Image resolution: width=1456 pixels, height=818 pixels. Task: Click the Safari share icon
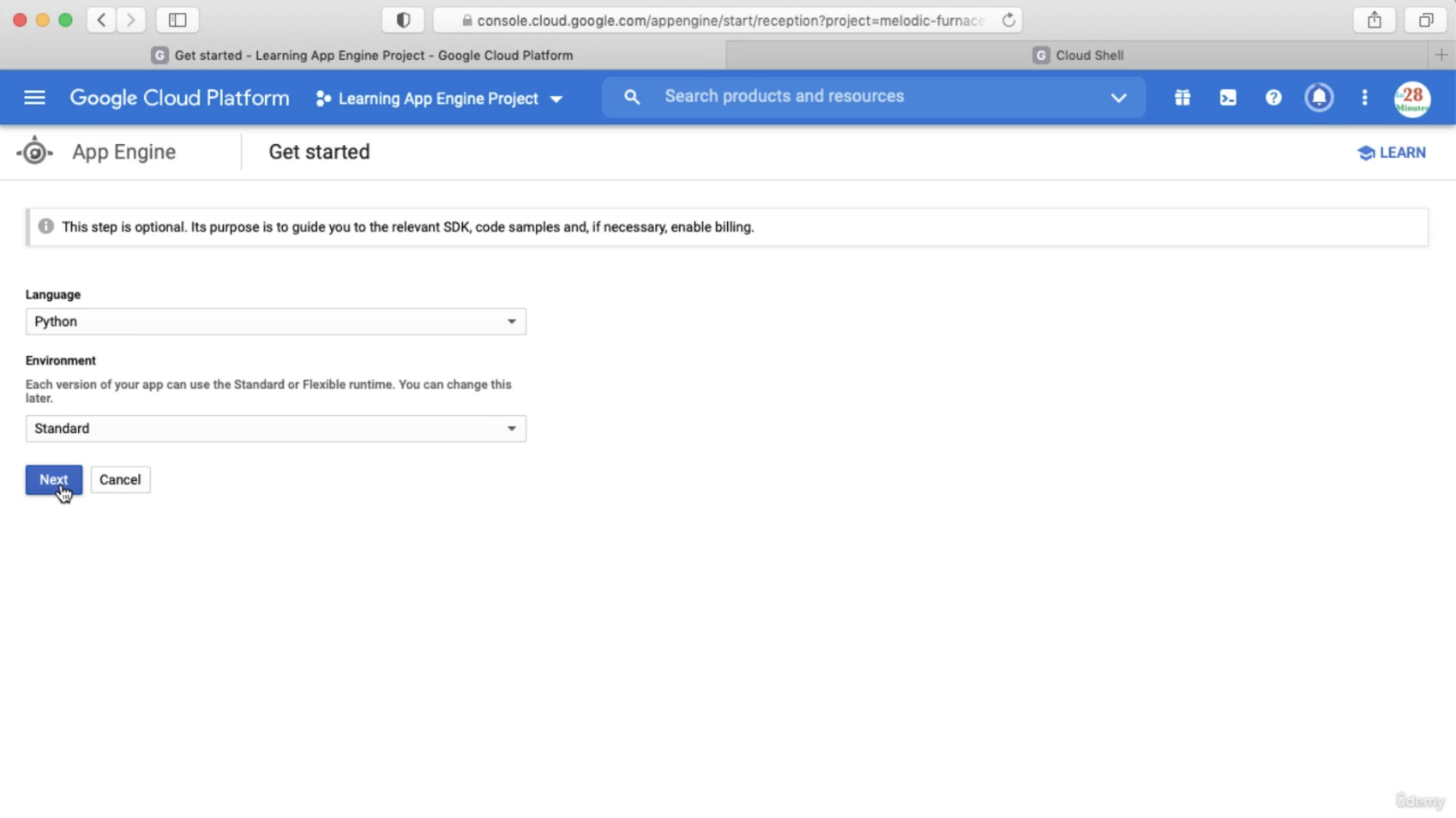click(x=1375, y=20)
